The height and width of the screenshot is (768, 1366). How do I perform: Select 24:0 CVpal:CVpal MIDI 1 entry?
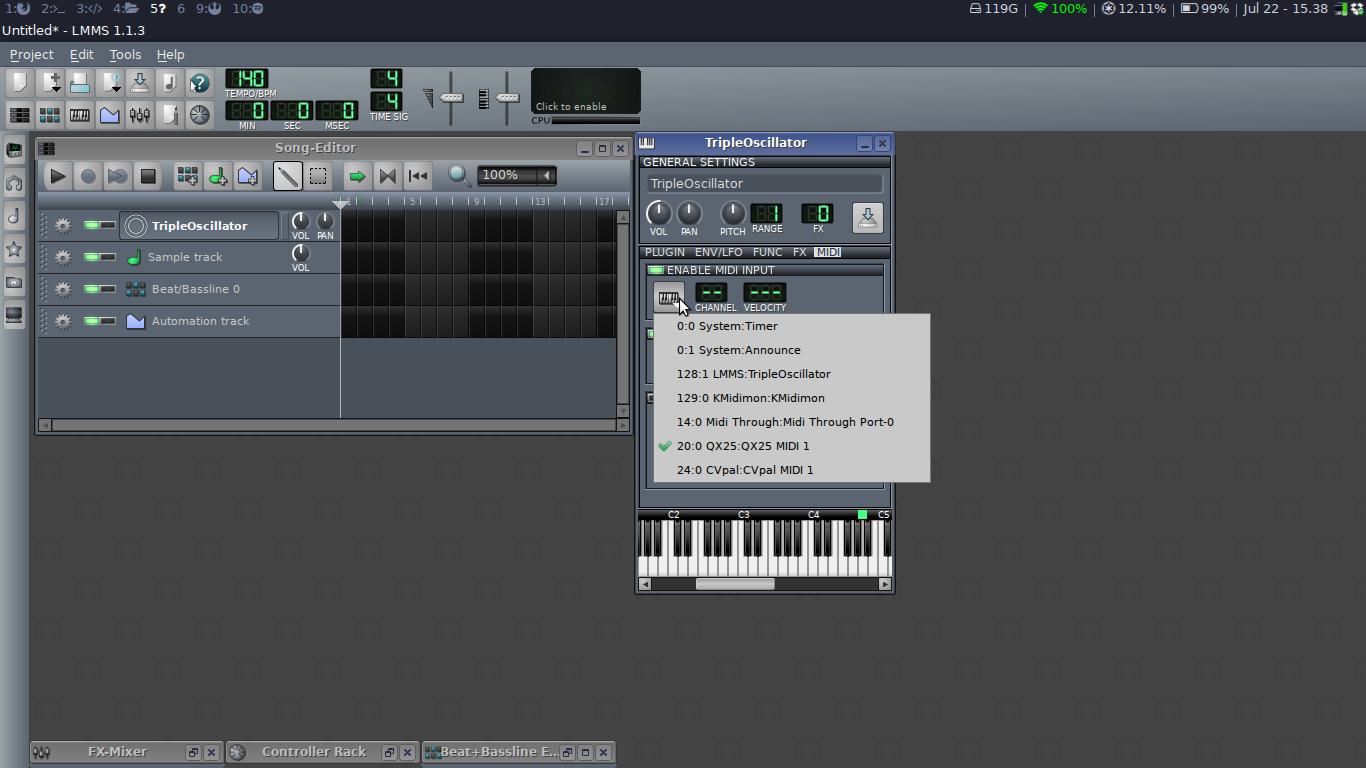coord(744,470)
